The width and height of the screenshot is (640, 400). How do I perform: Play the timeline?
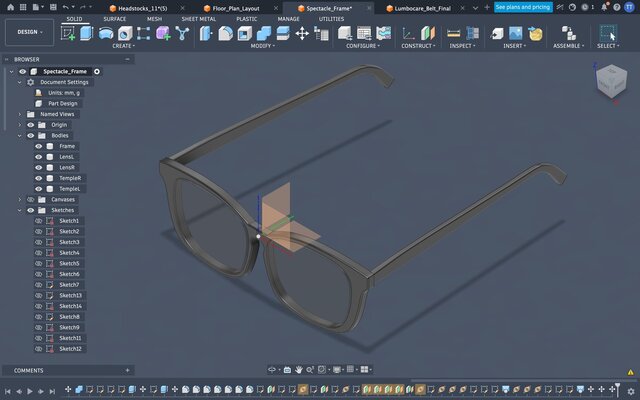click(x=30, y=391)
